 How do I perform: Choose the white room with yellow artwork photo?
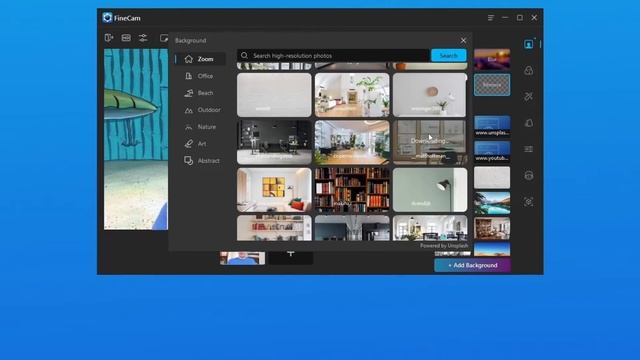(274, 190)
